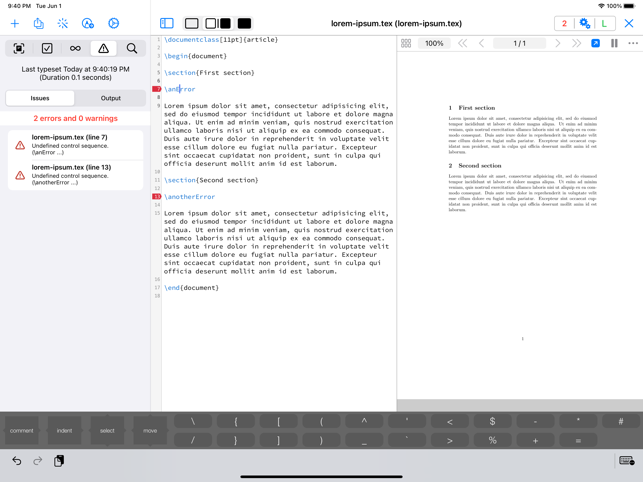Open the clipboard paste icon
Screen dimensions: 643x482
[59, 461]
